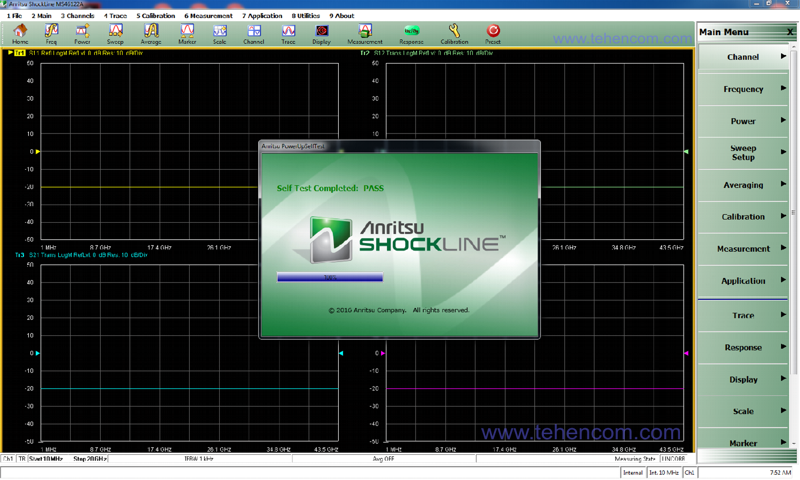Open the Average toolbar icon
Image resolution: width=800 pixels, height=480 pixels.
(151, 34)
